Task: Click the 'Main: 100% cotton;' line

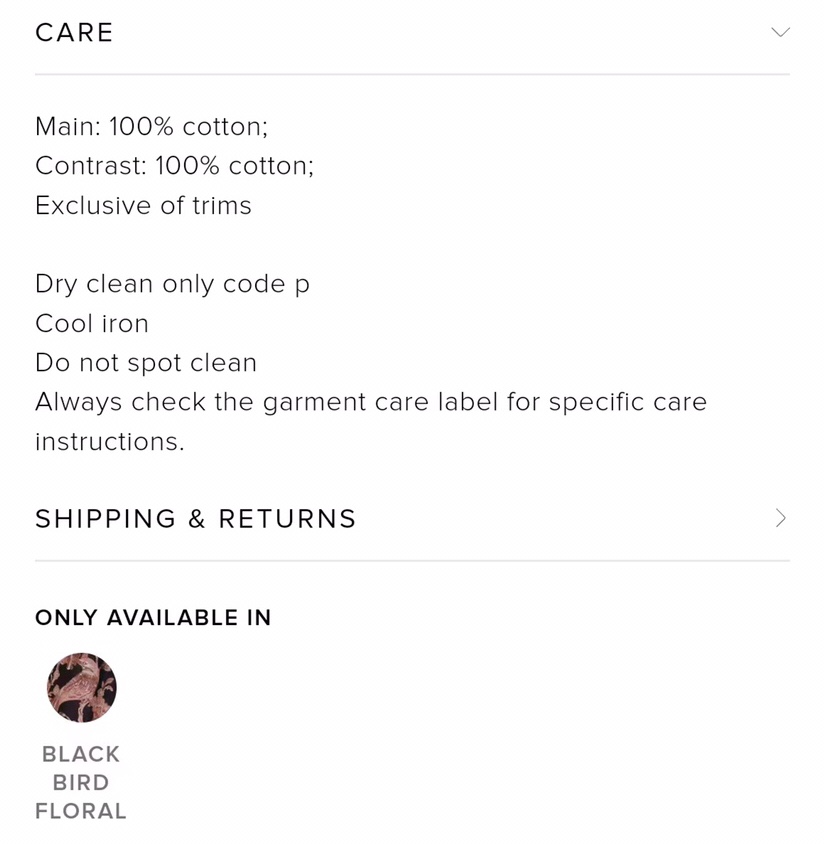Action: [151, 127]
